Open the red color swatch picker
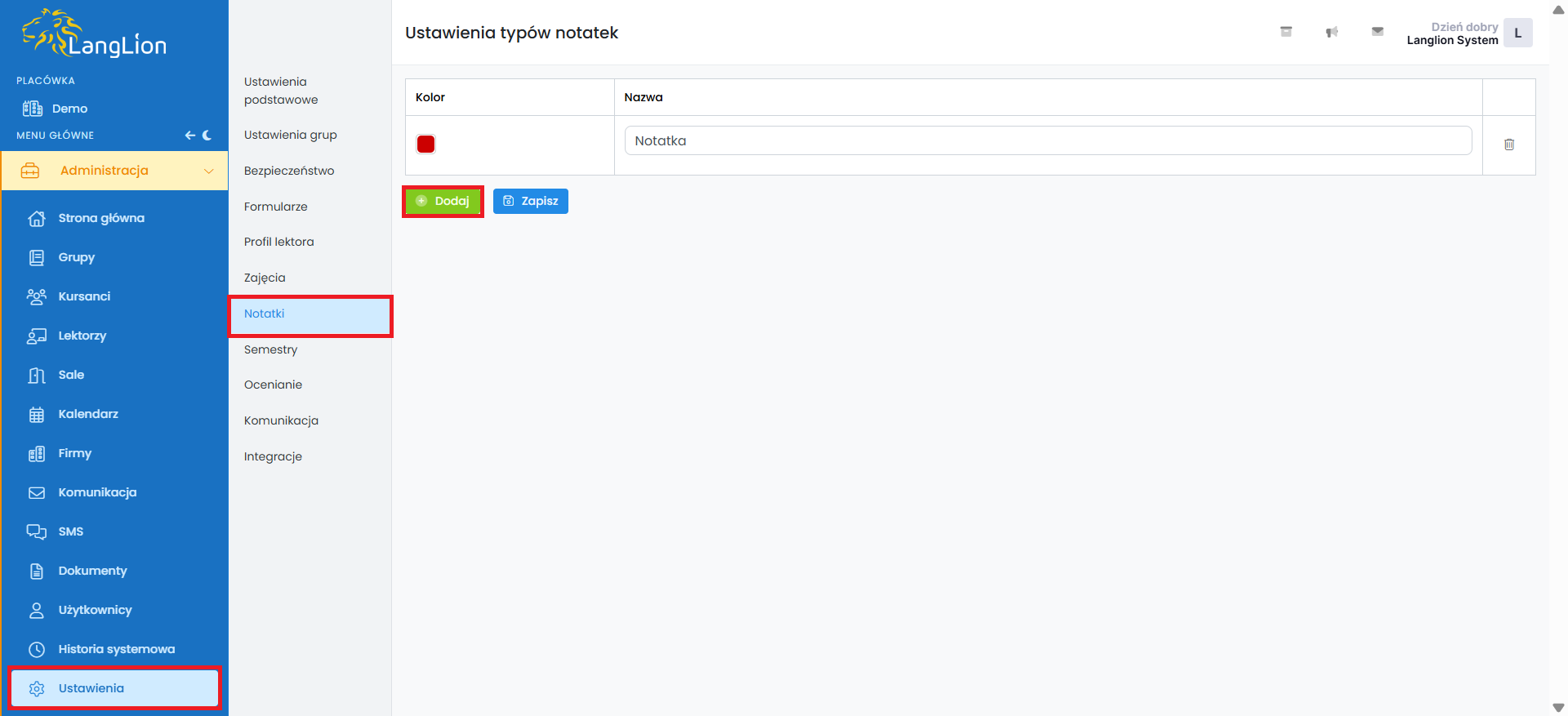The height and width of the screenshot is (716, 1568). [x=425, y=145]
